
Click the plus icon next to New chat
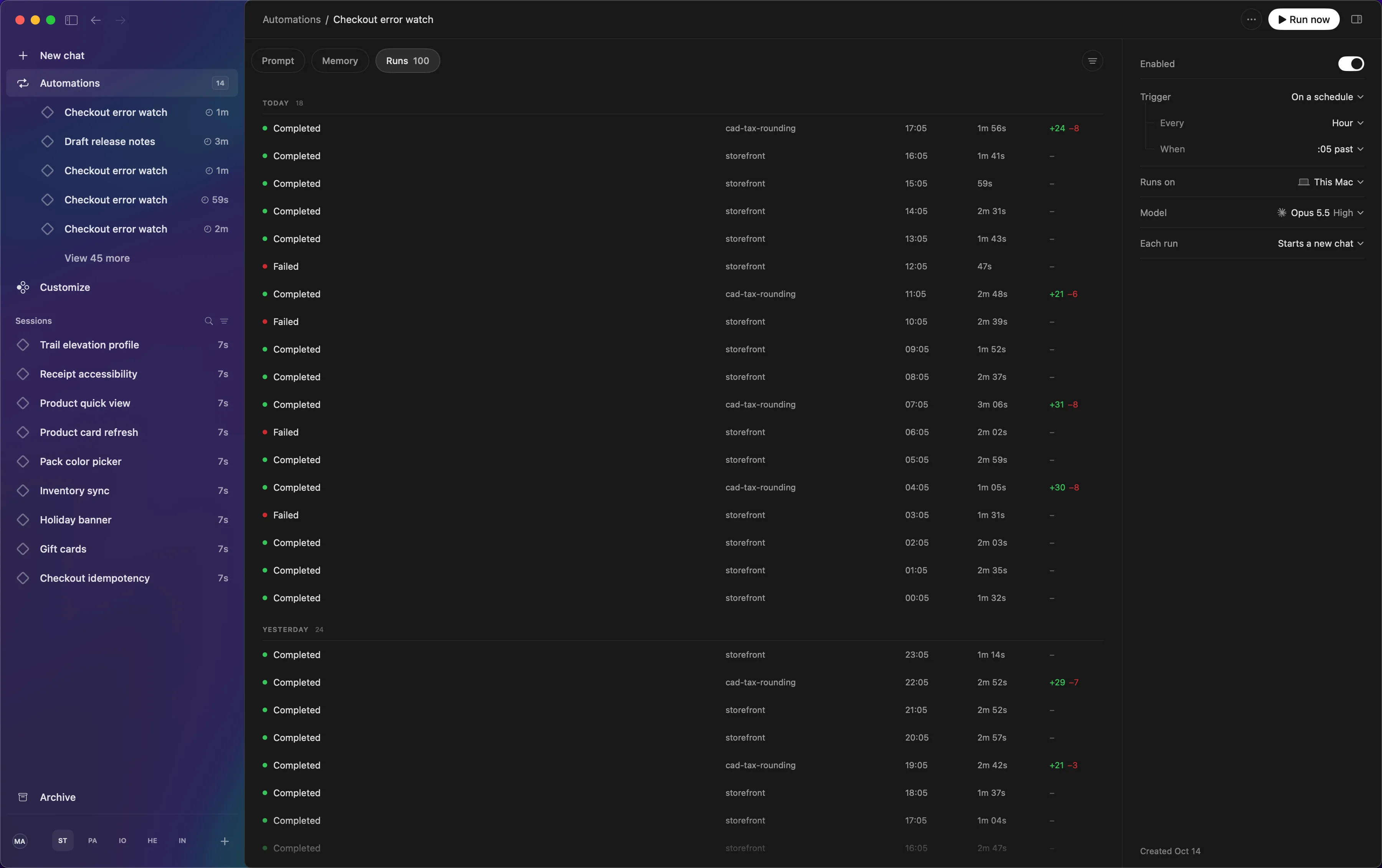23,56
